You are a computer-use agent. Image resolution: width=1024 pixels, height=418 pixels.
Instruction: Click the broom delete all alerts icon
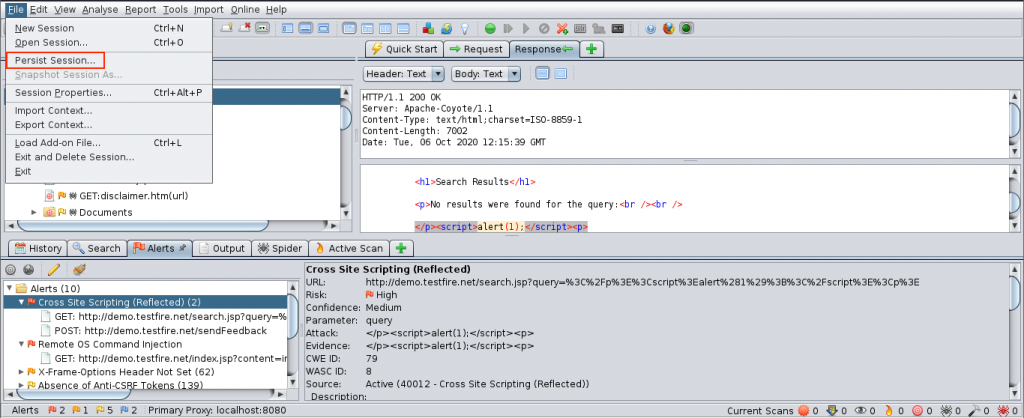(79, 269)
